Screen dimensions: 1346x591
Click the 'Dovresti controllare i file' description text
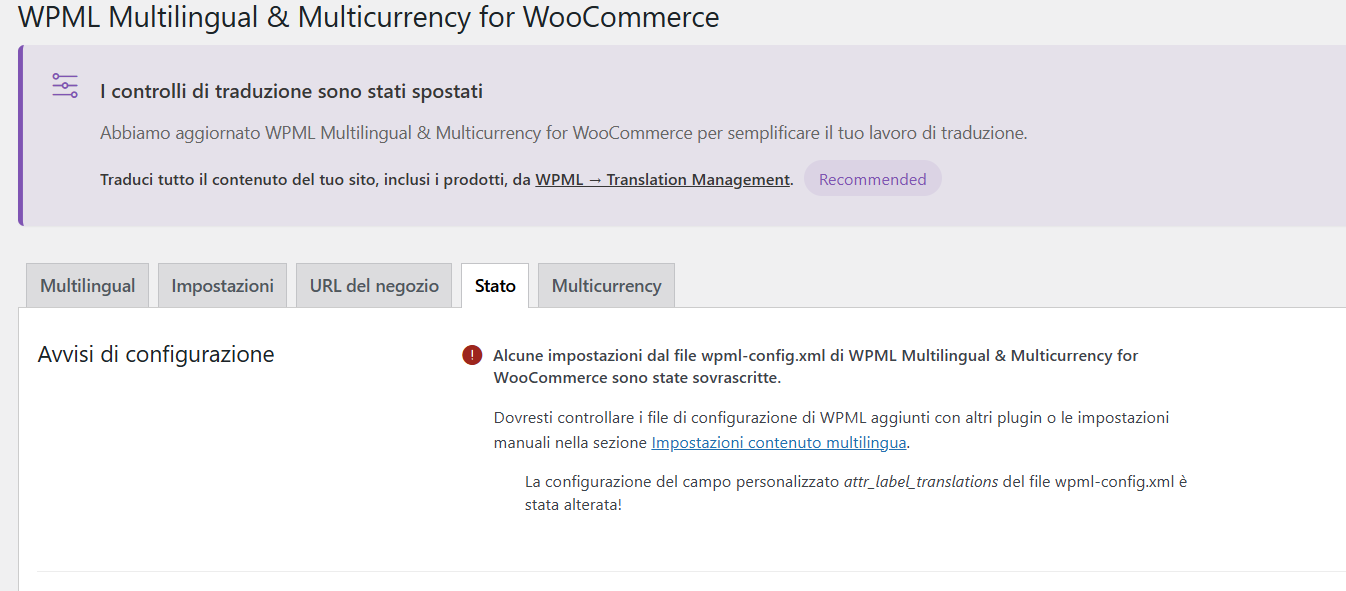click(830, 418)
